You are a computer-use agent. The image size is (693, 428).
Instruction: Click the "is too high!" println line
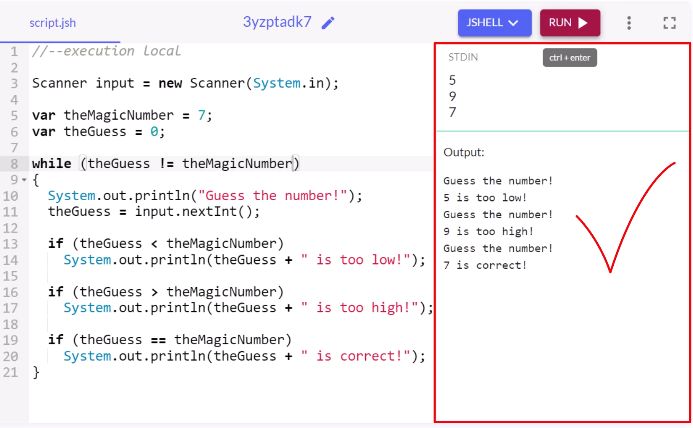(x=248, y=308)
